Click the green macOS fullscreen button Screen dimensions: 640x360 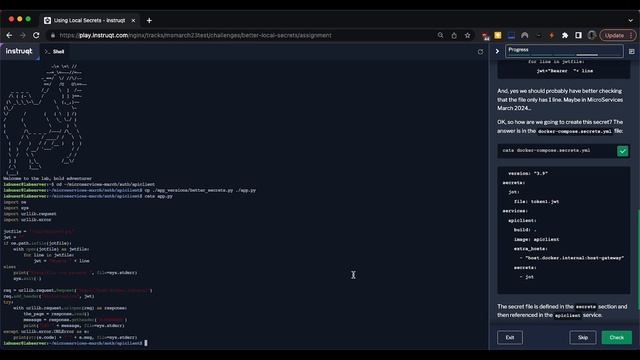(28, 19)
